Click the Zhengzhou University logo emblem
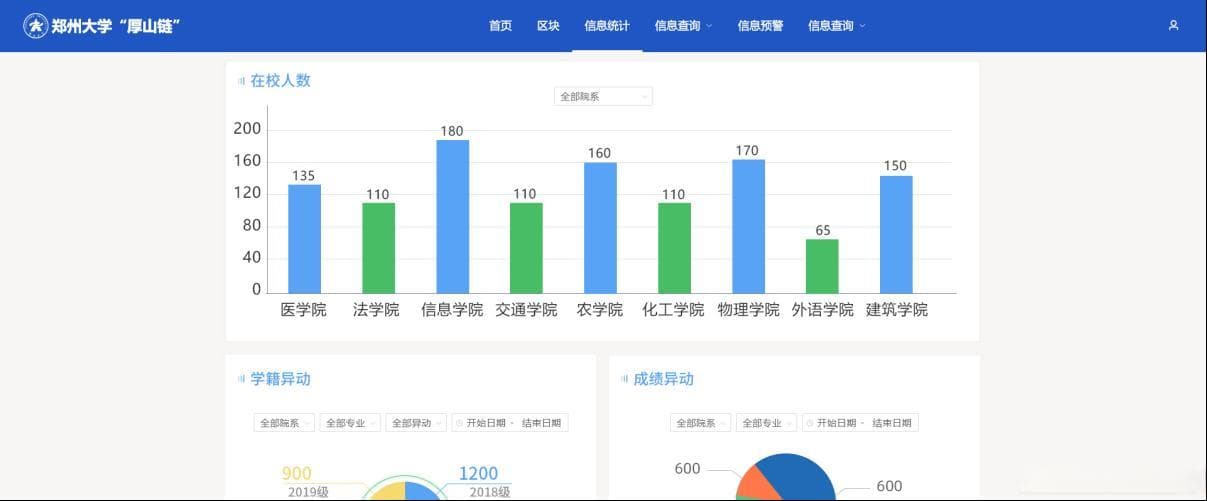The image size is (1207, 501). pos(35,25)
